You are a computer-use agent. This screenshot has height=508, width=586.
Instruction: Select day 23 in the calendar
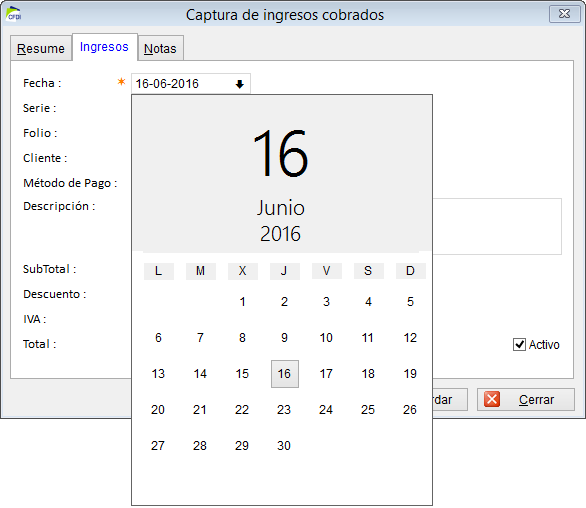284,409
